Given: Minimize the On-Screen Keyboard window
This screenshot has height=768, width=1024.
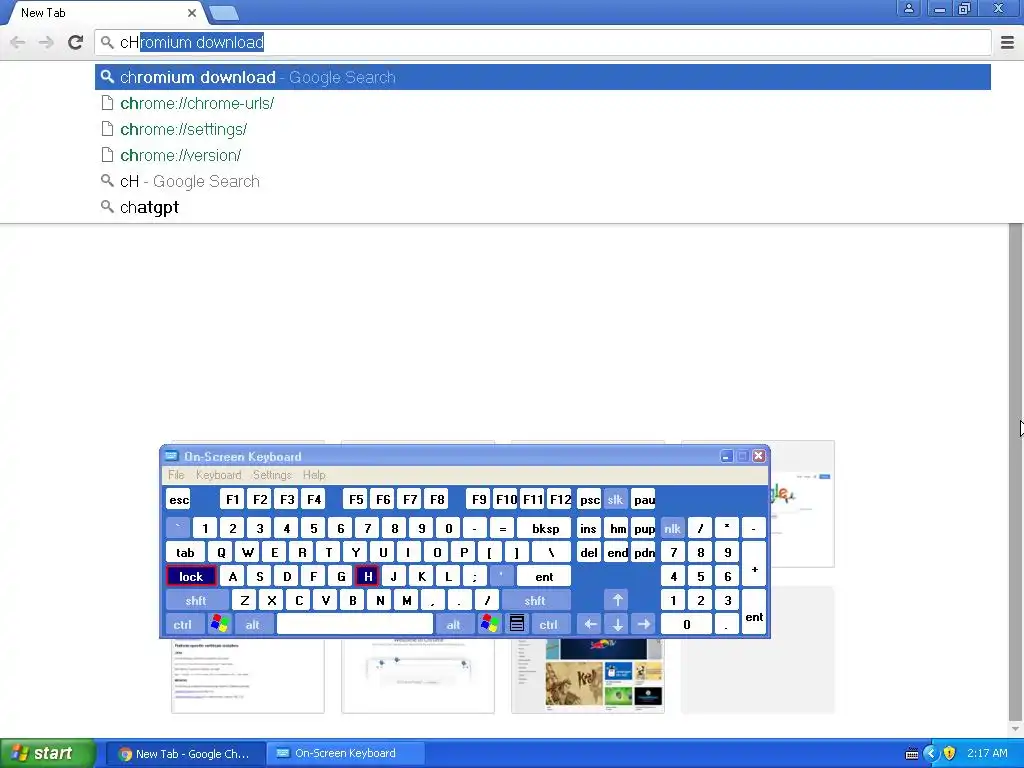Looking at the screenshot, I should (726, 456).
